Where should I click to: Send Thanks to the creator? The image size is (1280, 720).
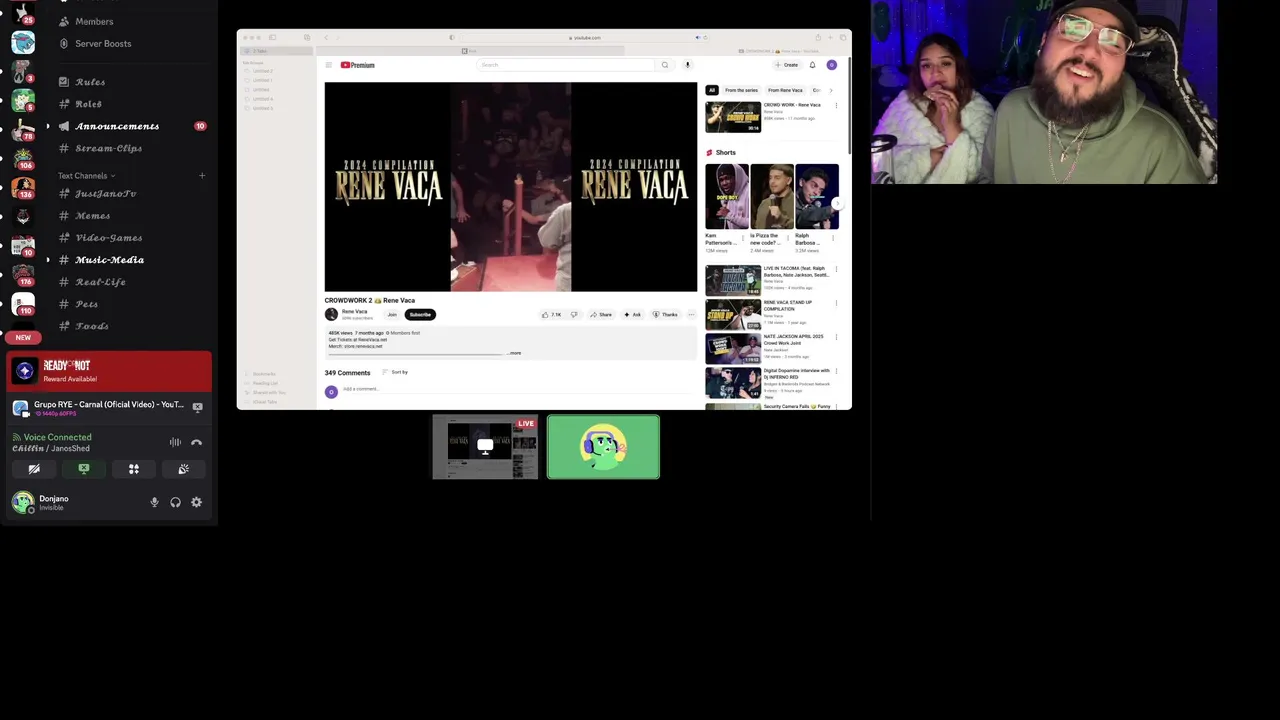coord(665,314)
